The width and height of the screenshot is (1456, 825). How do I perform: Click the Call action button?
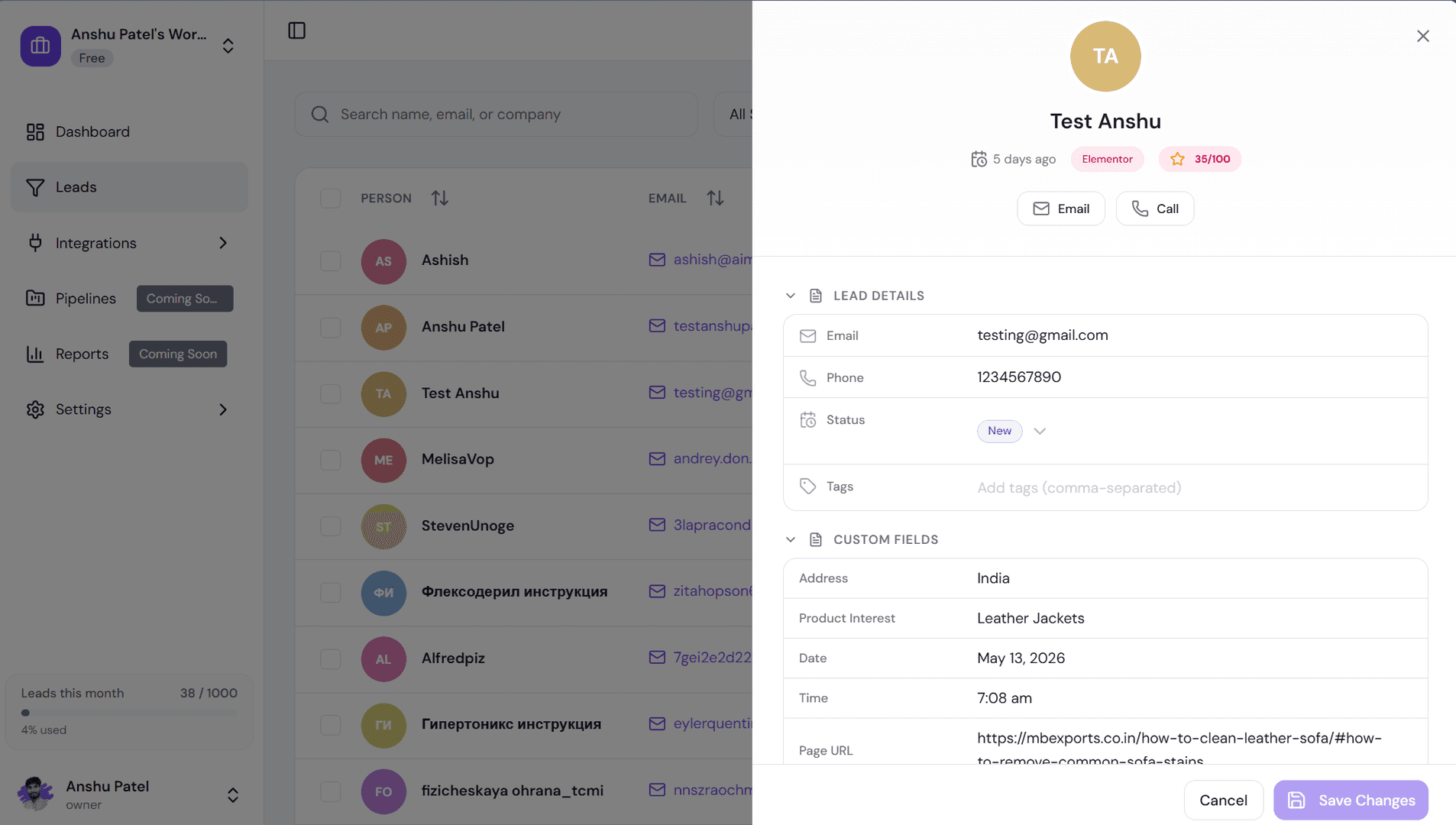pyautogui.click(x=1154, y=209)
